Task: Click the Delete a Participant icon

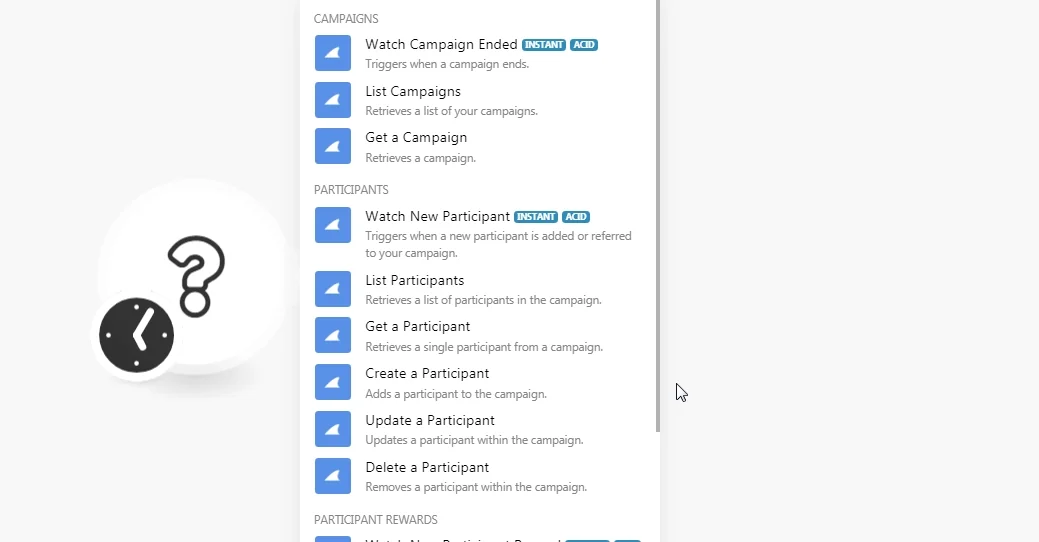Action: coord(333,476)
